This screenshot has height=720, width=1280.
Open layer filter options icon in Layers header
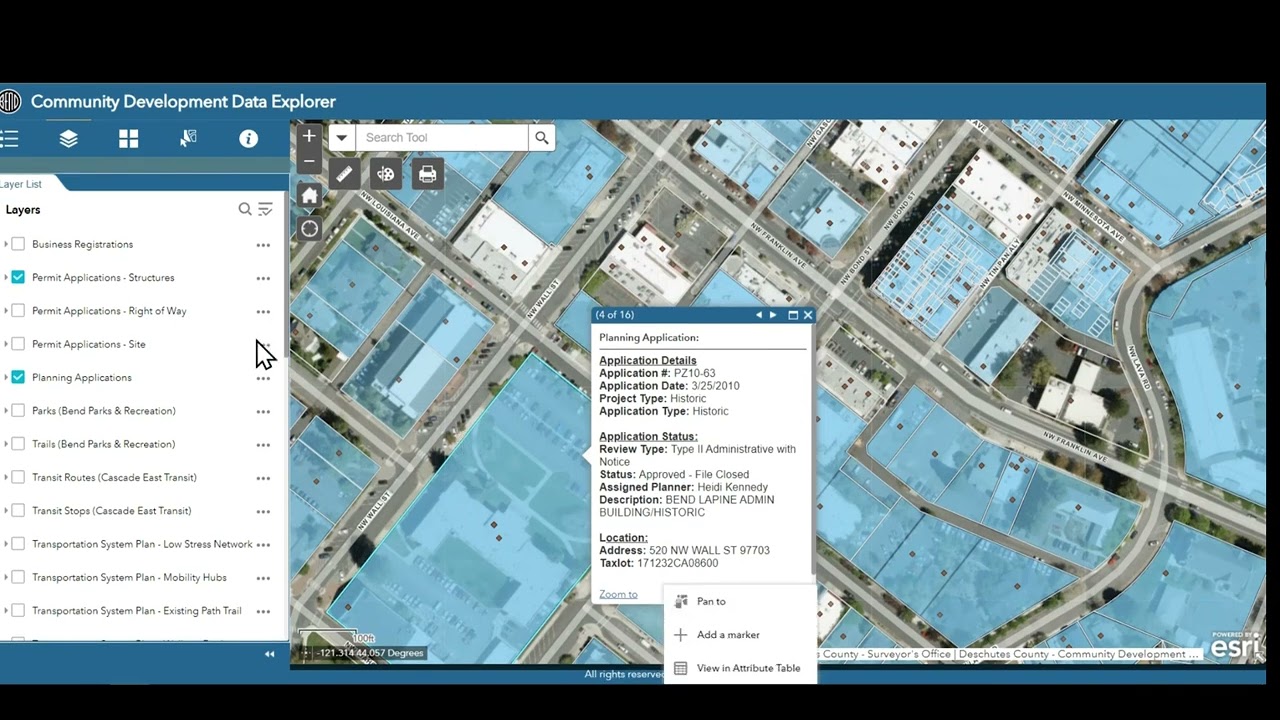[265, 209]
